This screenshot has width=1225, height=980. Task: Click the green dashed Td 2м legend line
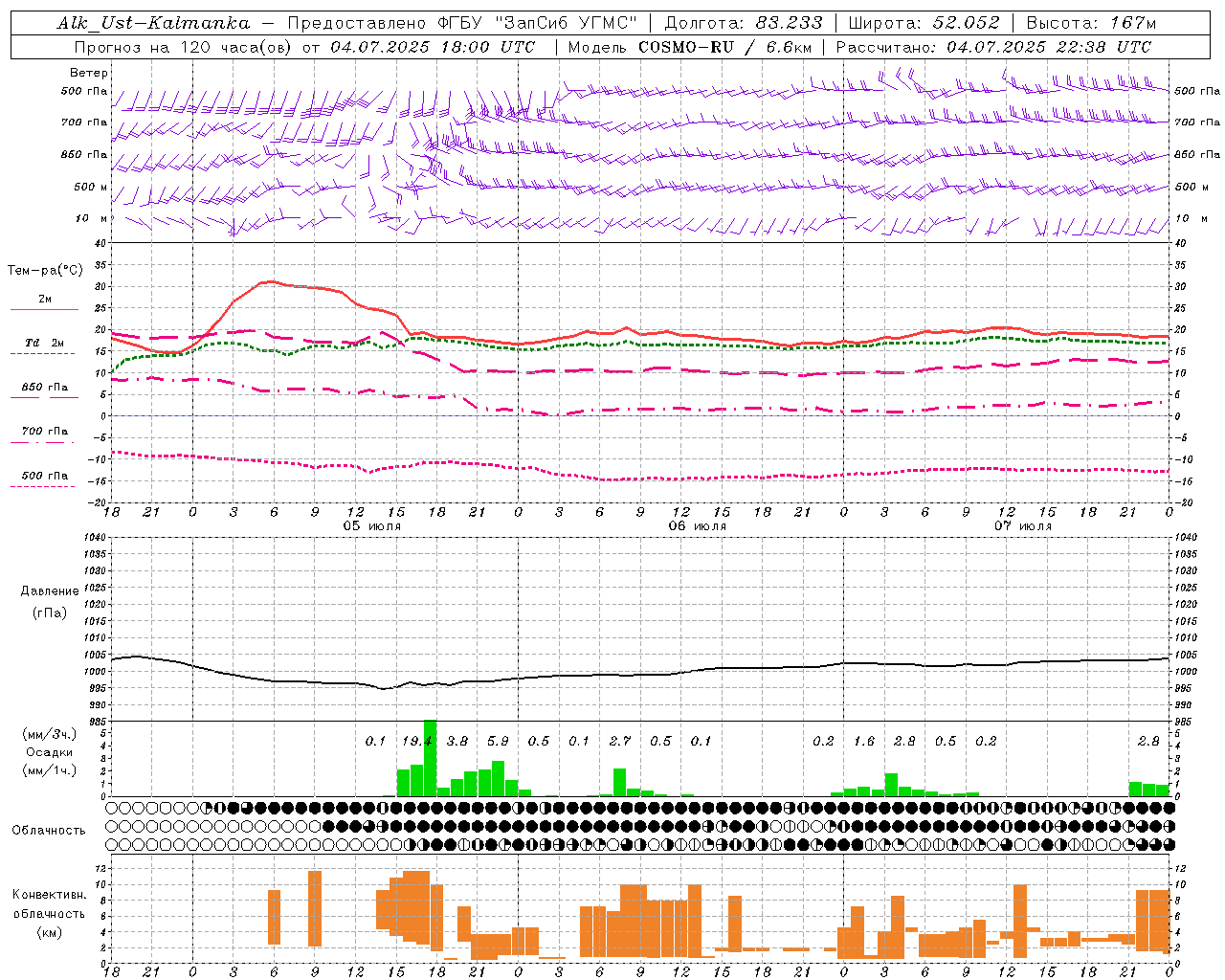(42, 353)
